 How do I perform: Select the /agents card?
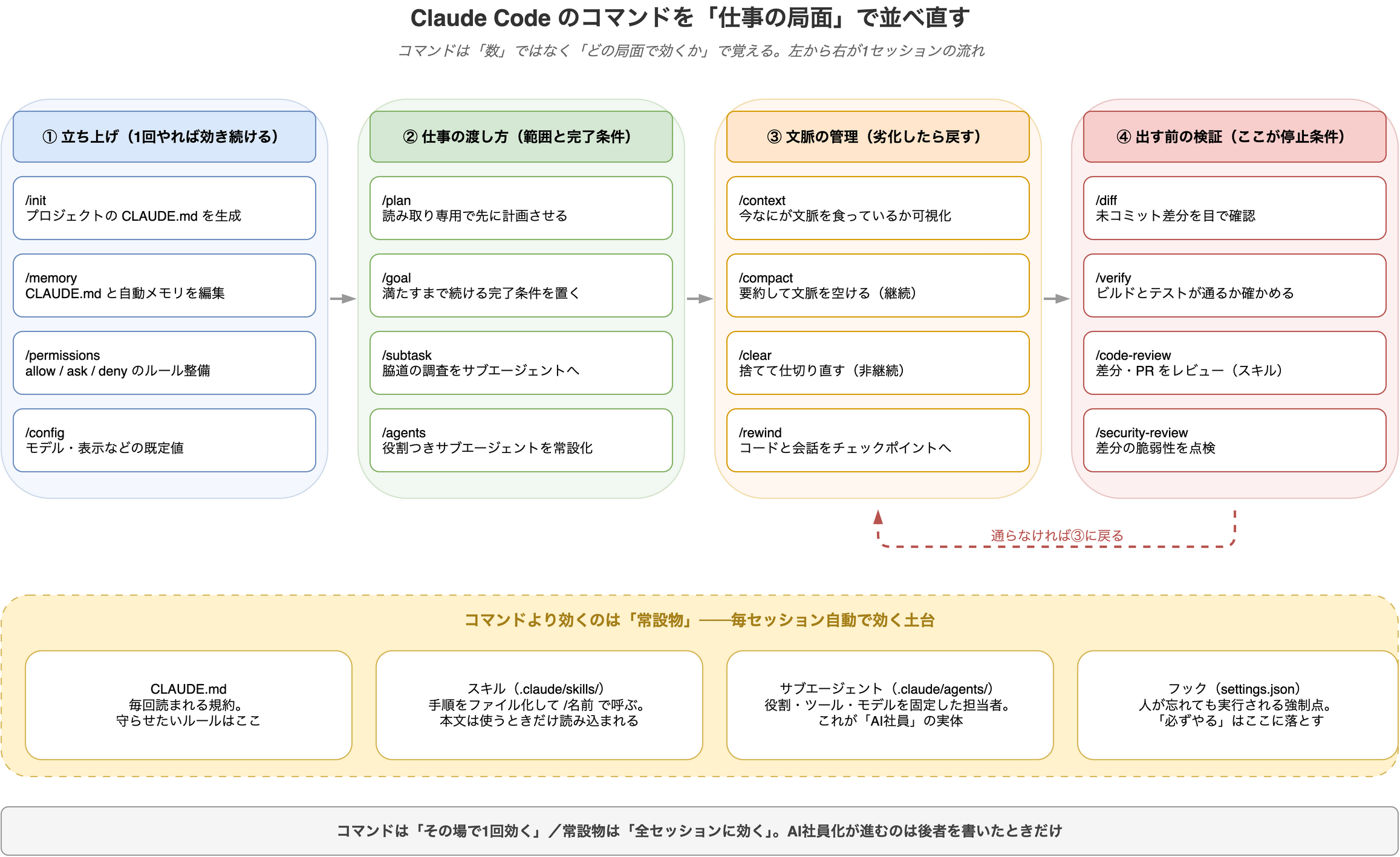pyautogui.click(x=521, y=440)
